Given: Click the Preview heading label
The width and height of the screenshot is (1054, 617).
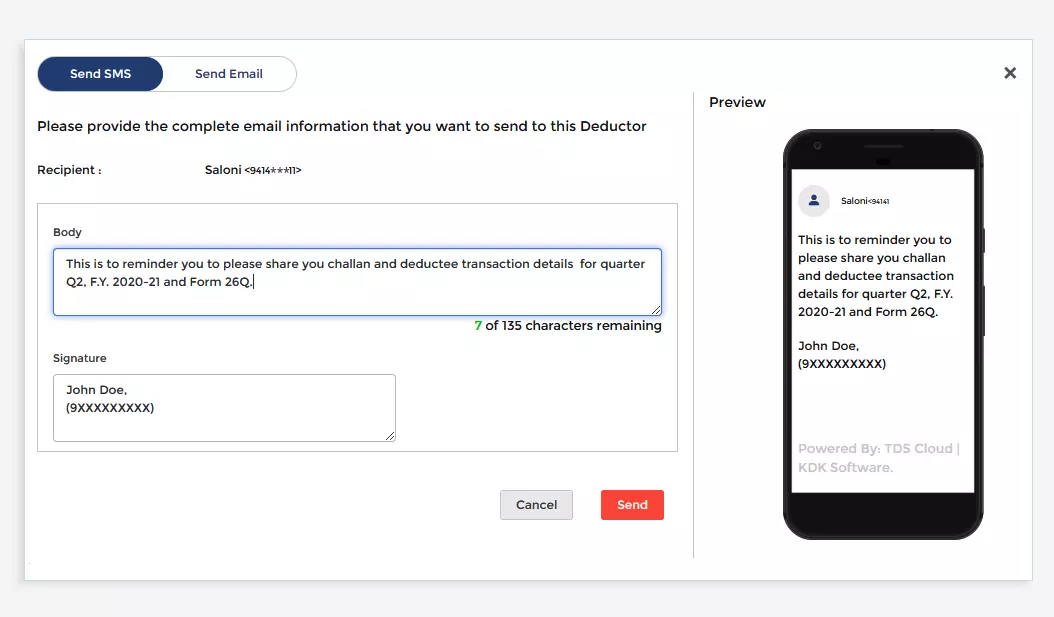Looking at the screenshot, I should (737, 102).
